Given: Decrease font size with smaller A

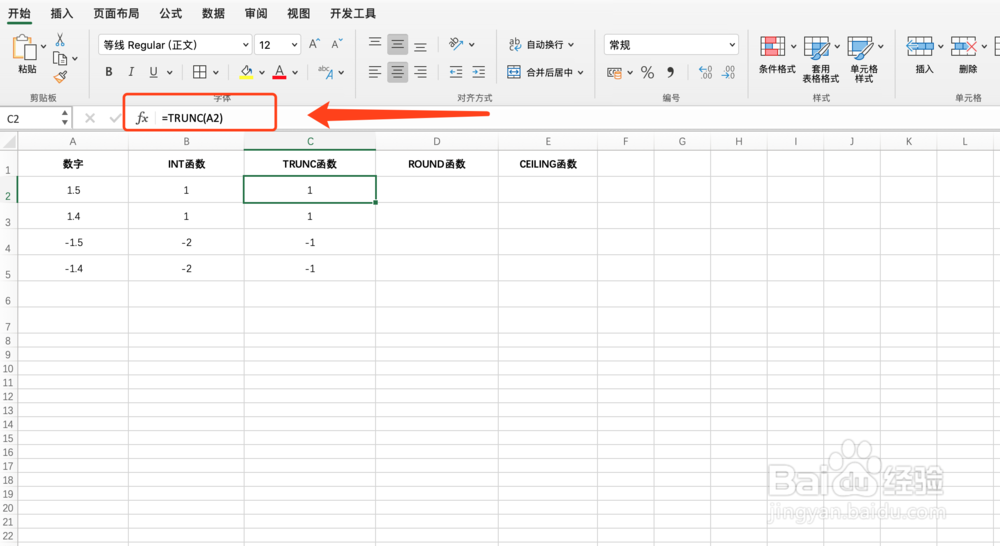Looking at the screenshot, I should point(337,44).
